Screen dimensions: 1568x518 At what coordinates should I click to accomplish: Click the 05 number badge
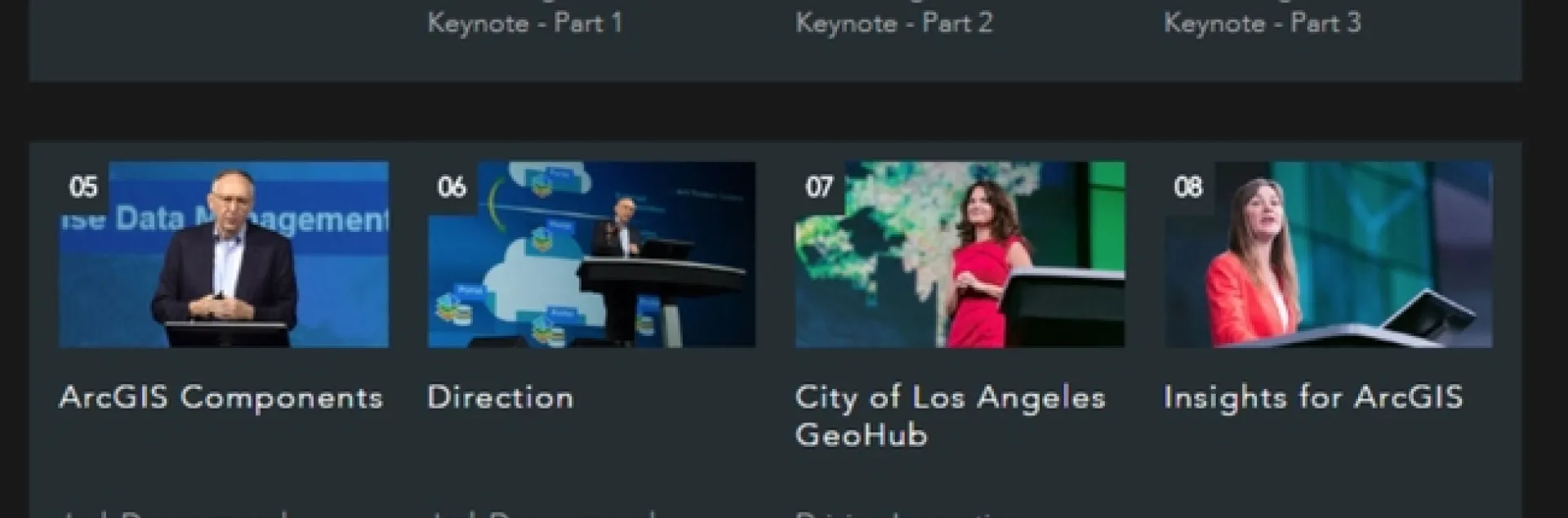tap(83, 187)
